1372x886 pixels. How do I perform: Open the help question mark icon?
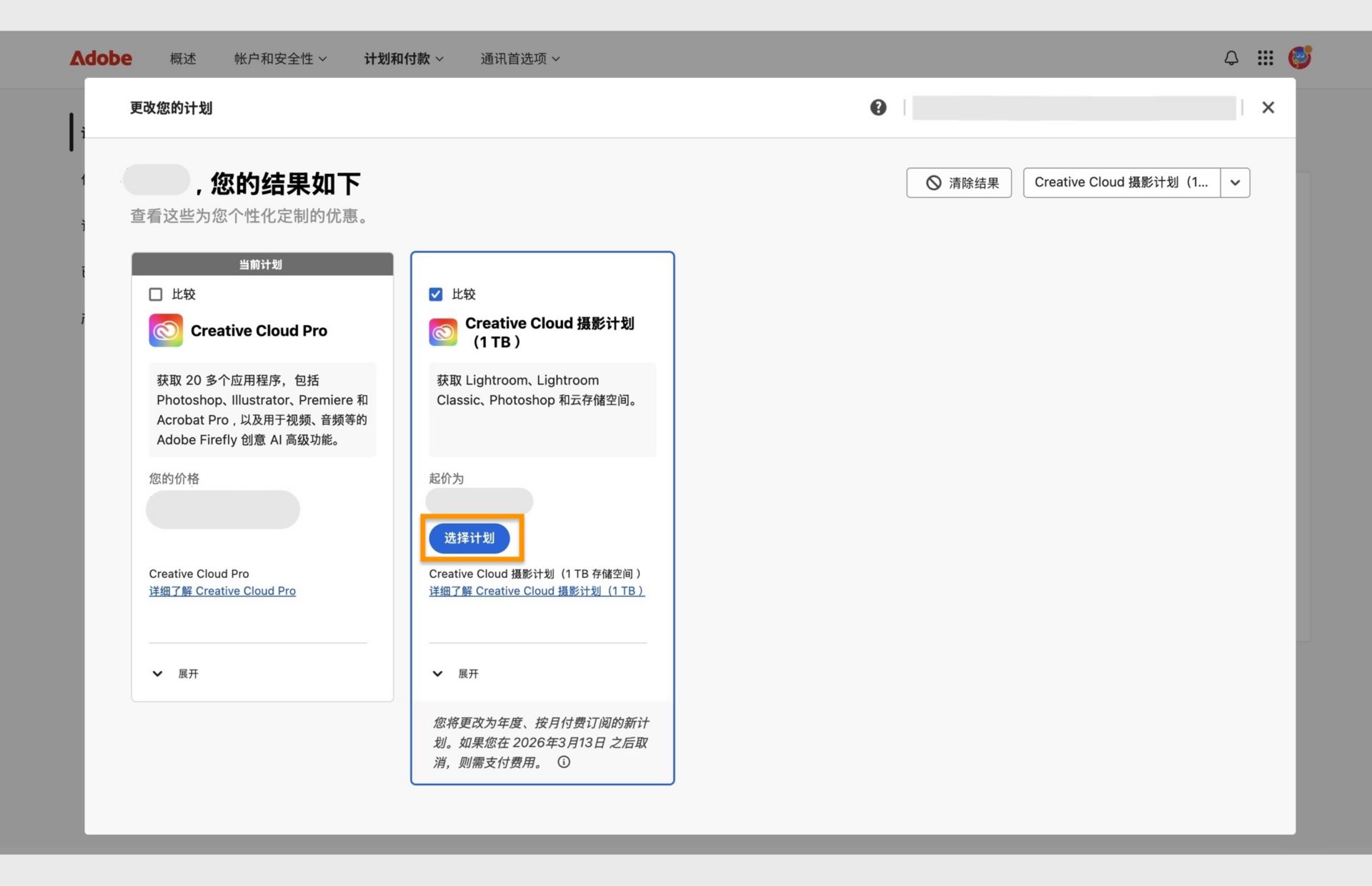point(878,107)
